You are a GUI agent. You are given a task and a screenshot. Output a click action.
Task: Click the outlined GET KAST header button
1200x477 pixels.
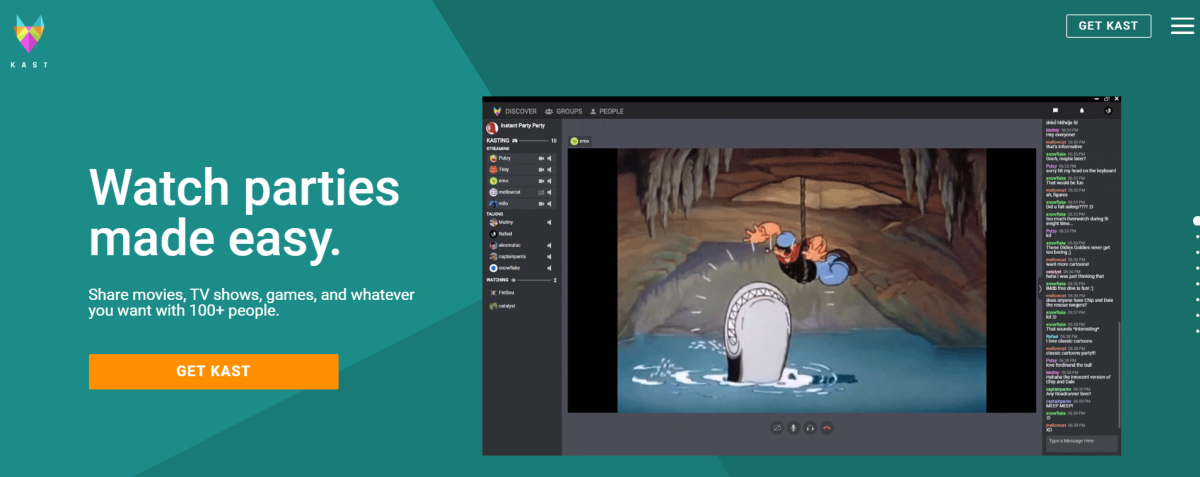click(1108, 26)
